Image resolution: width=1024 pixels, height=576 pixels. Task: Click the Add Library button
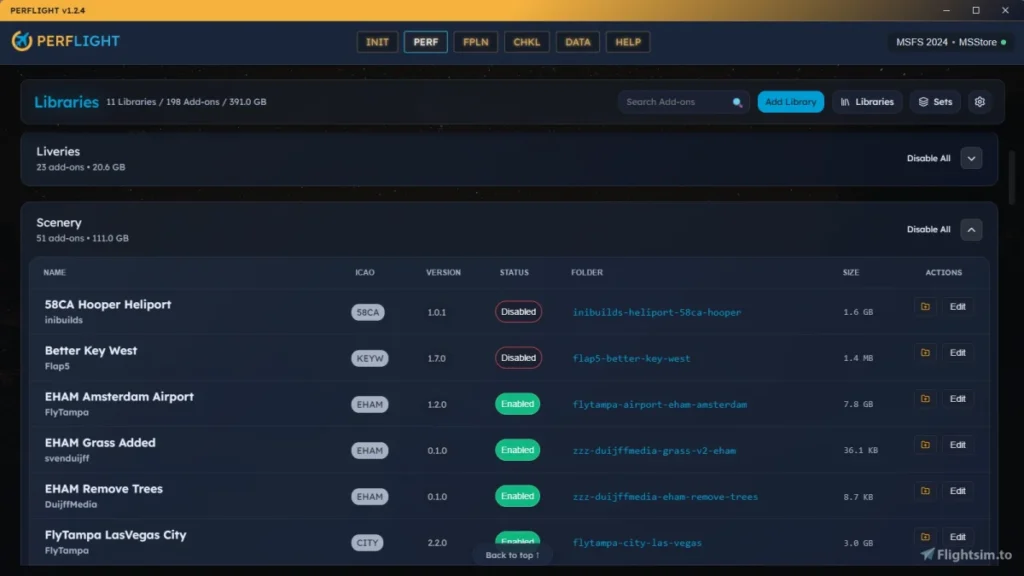point(790,102)
